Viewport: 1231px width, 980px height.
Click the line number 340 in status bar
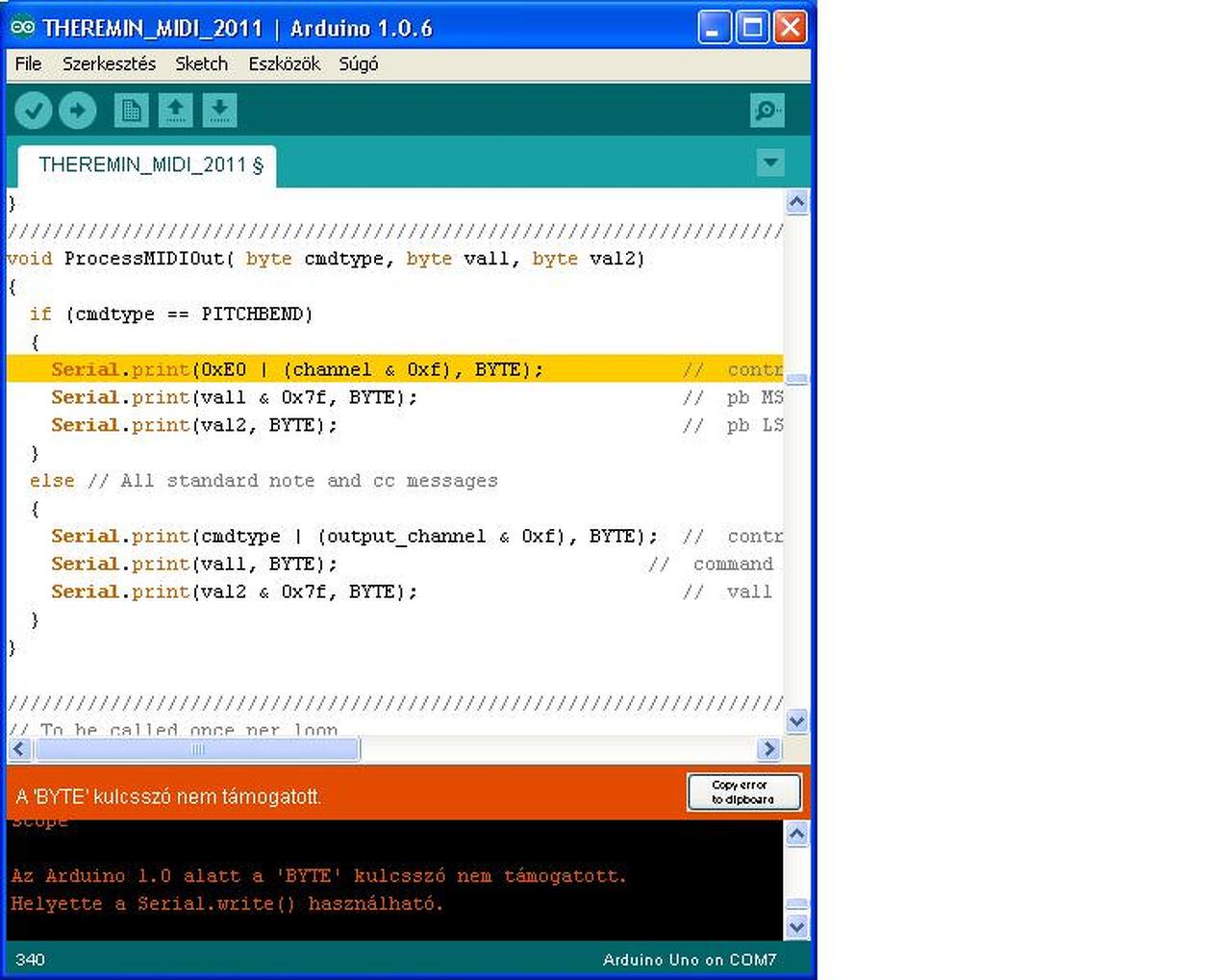tap(30, 960)
